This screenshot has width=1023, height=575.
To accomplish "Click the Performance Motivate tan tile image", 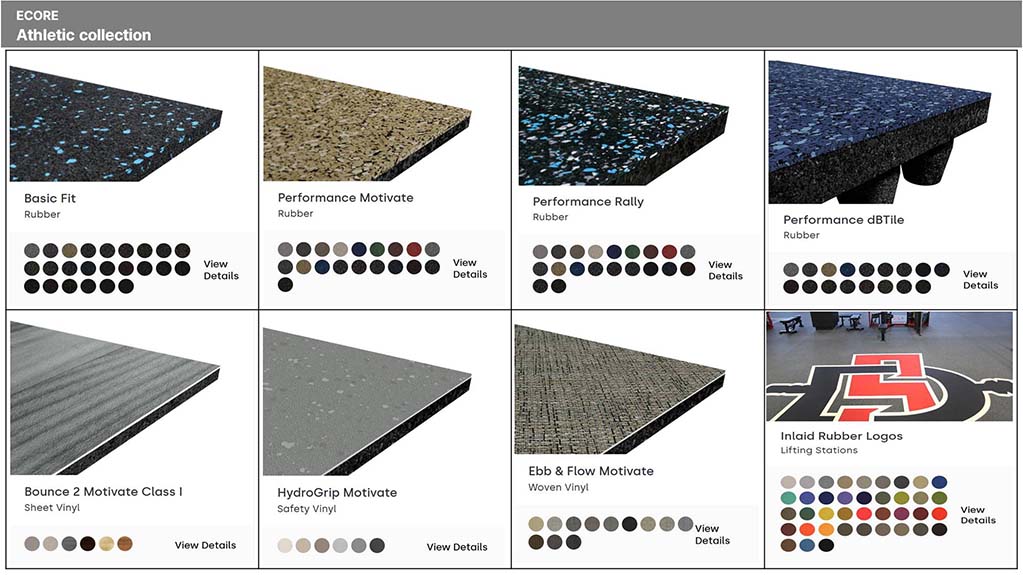I will tap(367, 123).
